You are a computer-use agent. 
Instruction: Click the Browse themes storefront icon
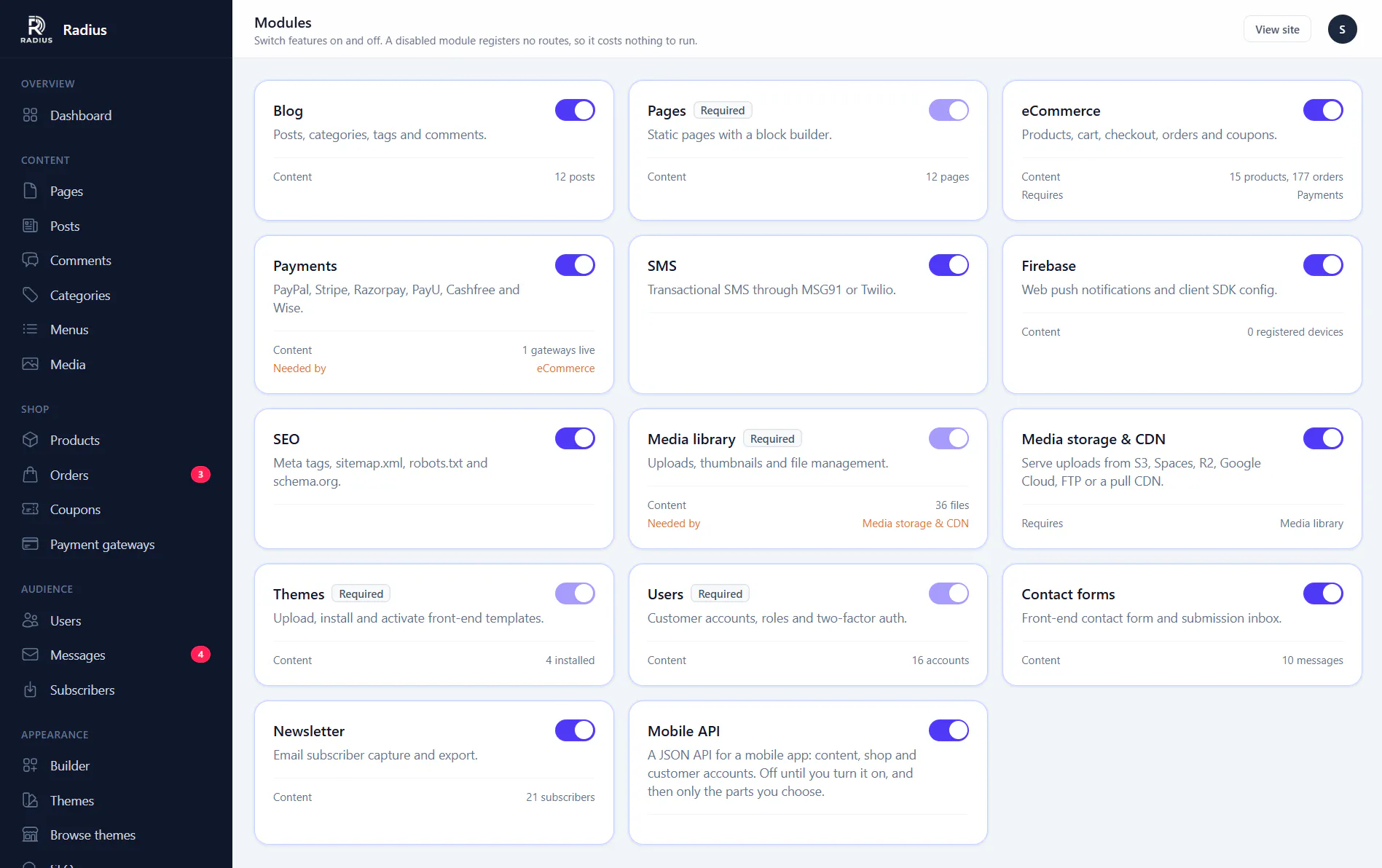pyautogui.click(x=30, y=835)
